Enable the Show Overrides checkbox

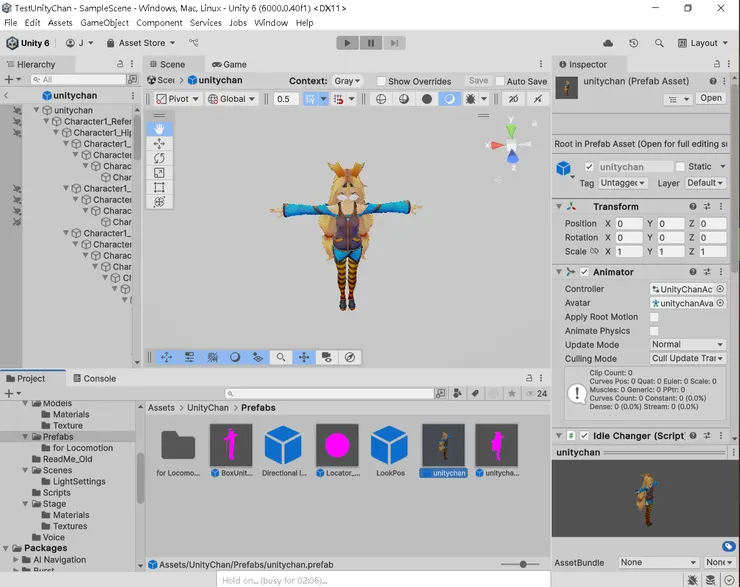[x=381, y=81]
